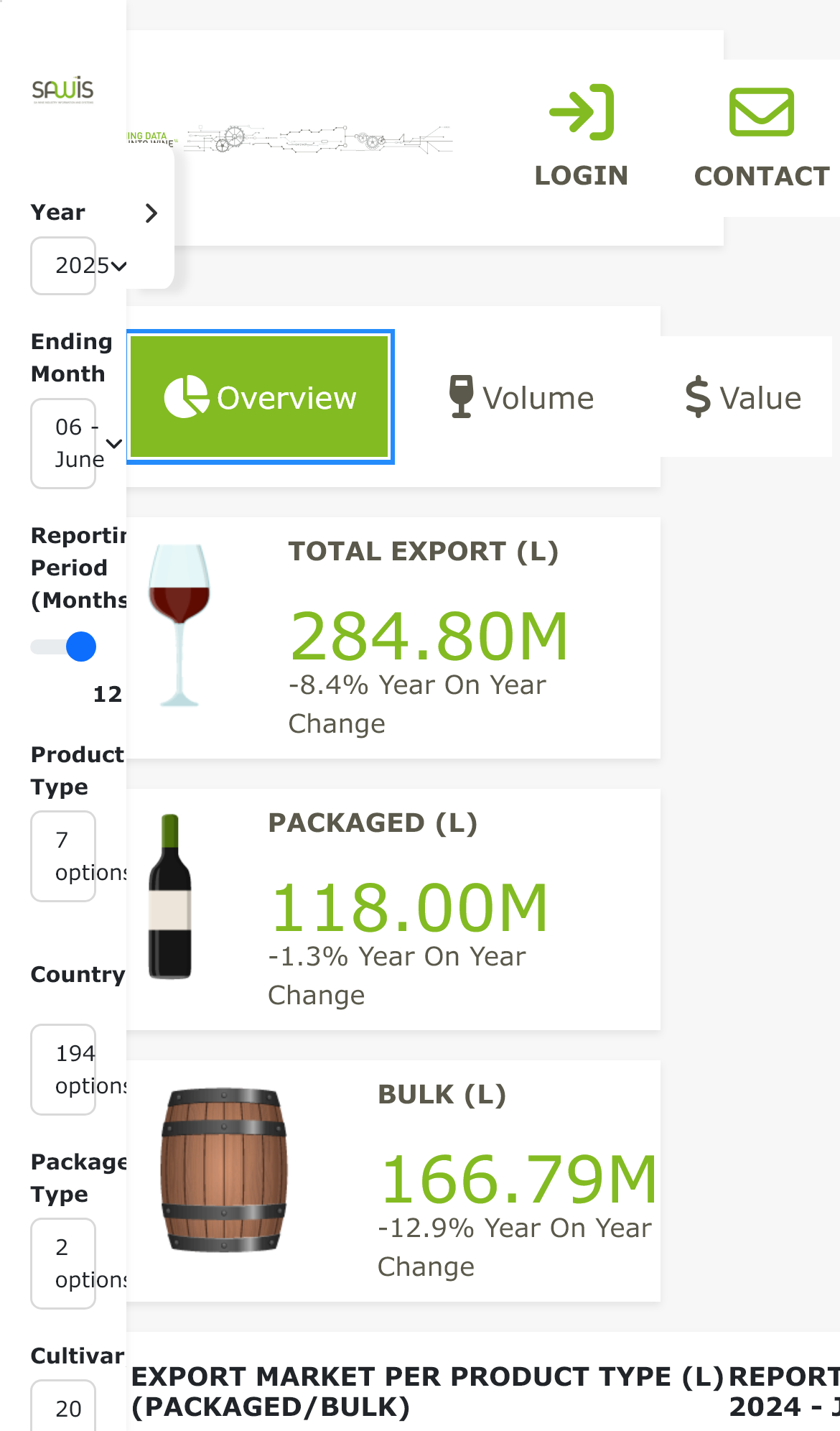Open the Country 194 options dropdown

(x=63, y=1070)
